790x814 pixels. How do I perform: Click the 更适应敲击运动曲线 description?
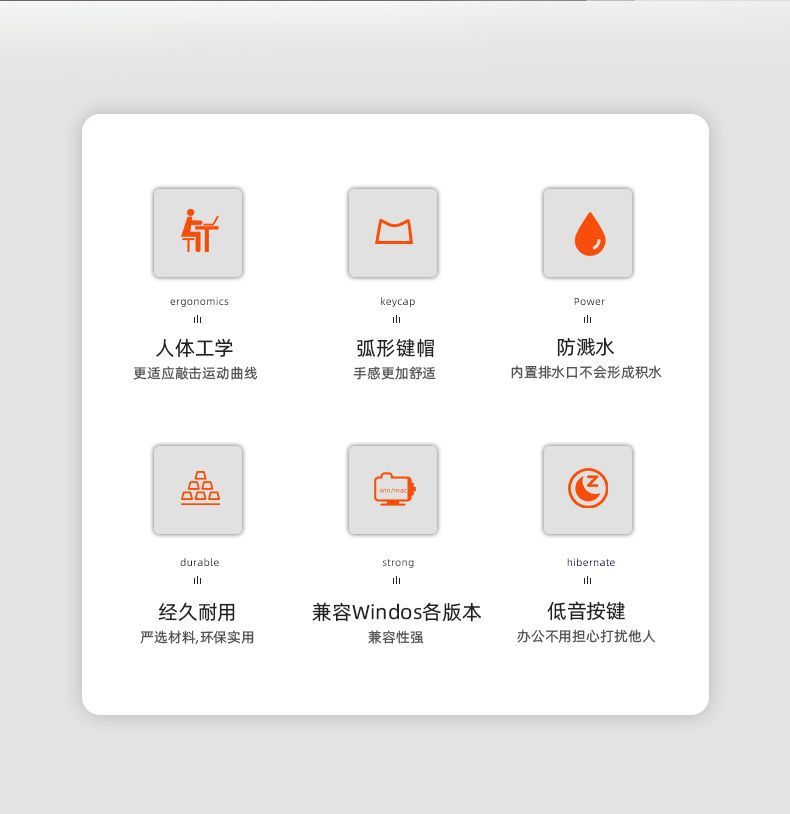coord(195,373)
